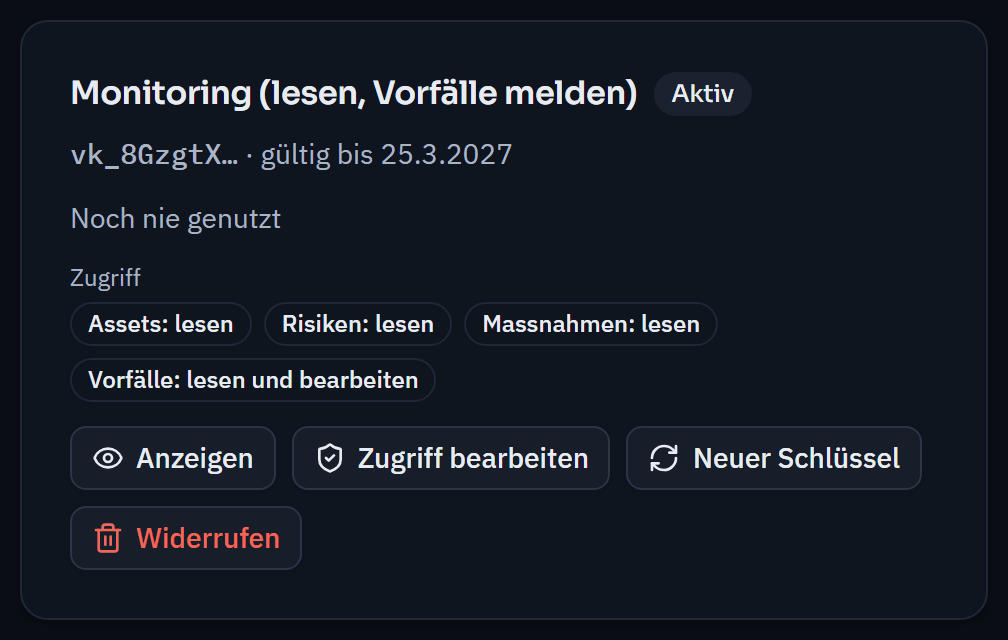Click the shield icon for Zugriff bearbeiten
This screenshot has height=640, width=1008.
[x=330, y=458]
